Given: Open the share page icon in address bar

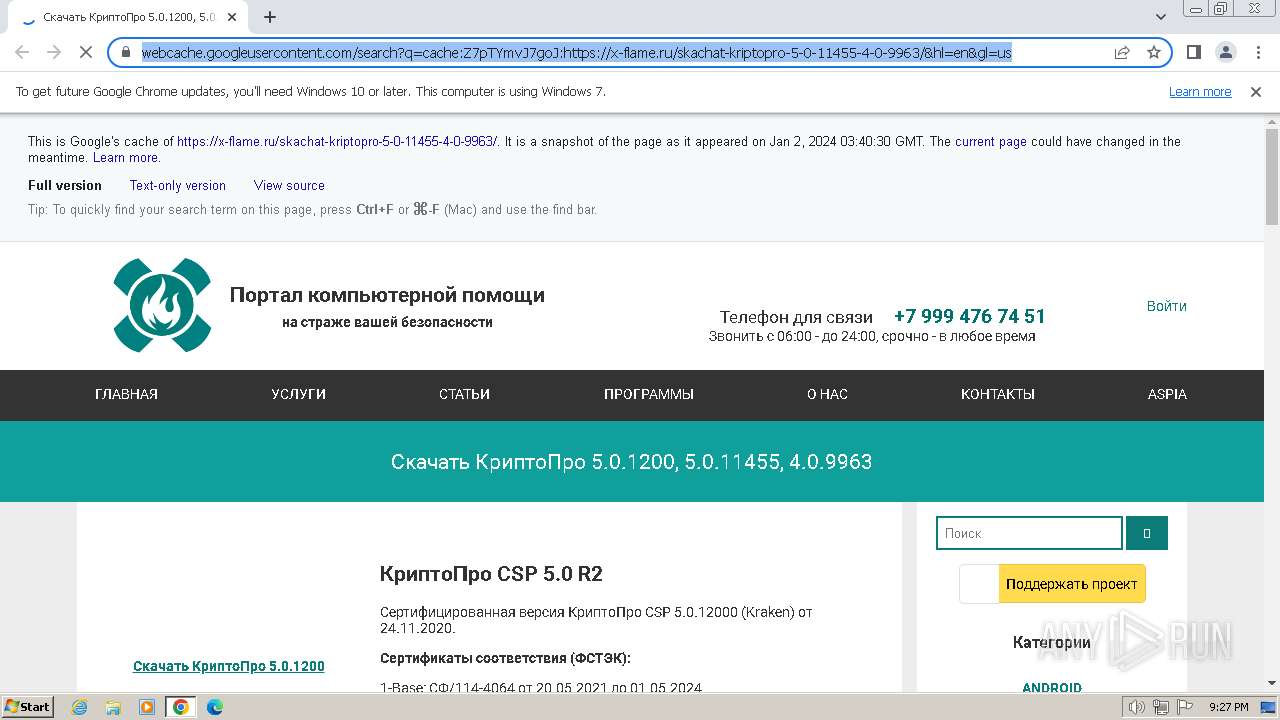Looking at the screenshot, I should (1122, 52).
